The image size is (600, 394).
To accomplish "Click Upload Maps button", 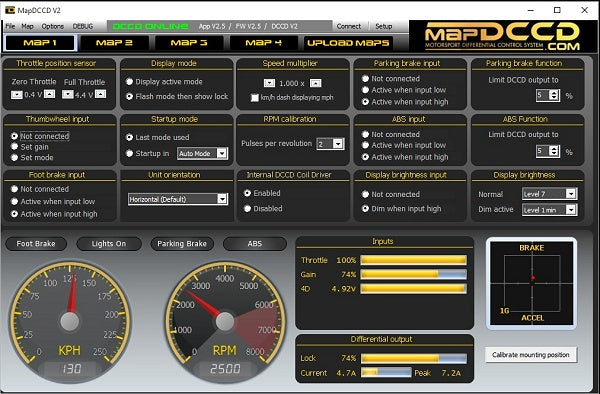I will pyautogui.click(x=348, y=42).
